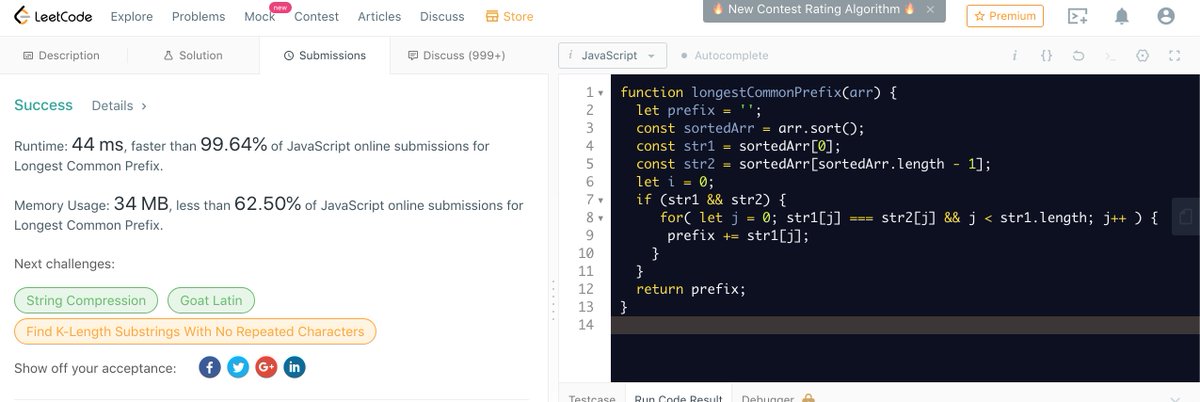
Task: Expand submission Details
Action: pyautogui.click(x=119, y=105)
